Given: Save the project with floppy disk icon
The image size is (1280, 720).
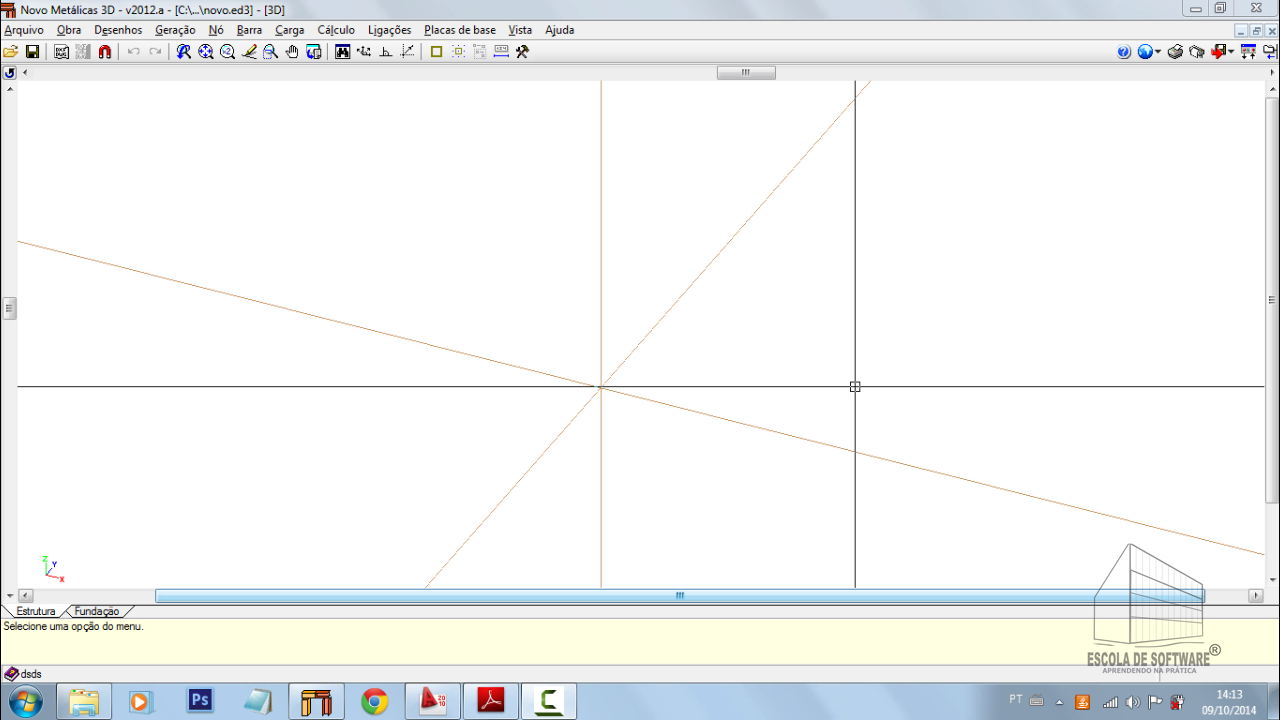Looking at the screenshot, I should pyautogui.click(x=32, y=52).
